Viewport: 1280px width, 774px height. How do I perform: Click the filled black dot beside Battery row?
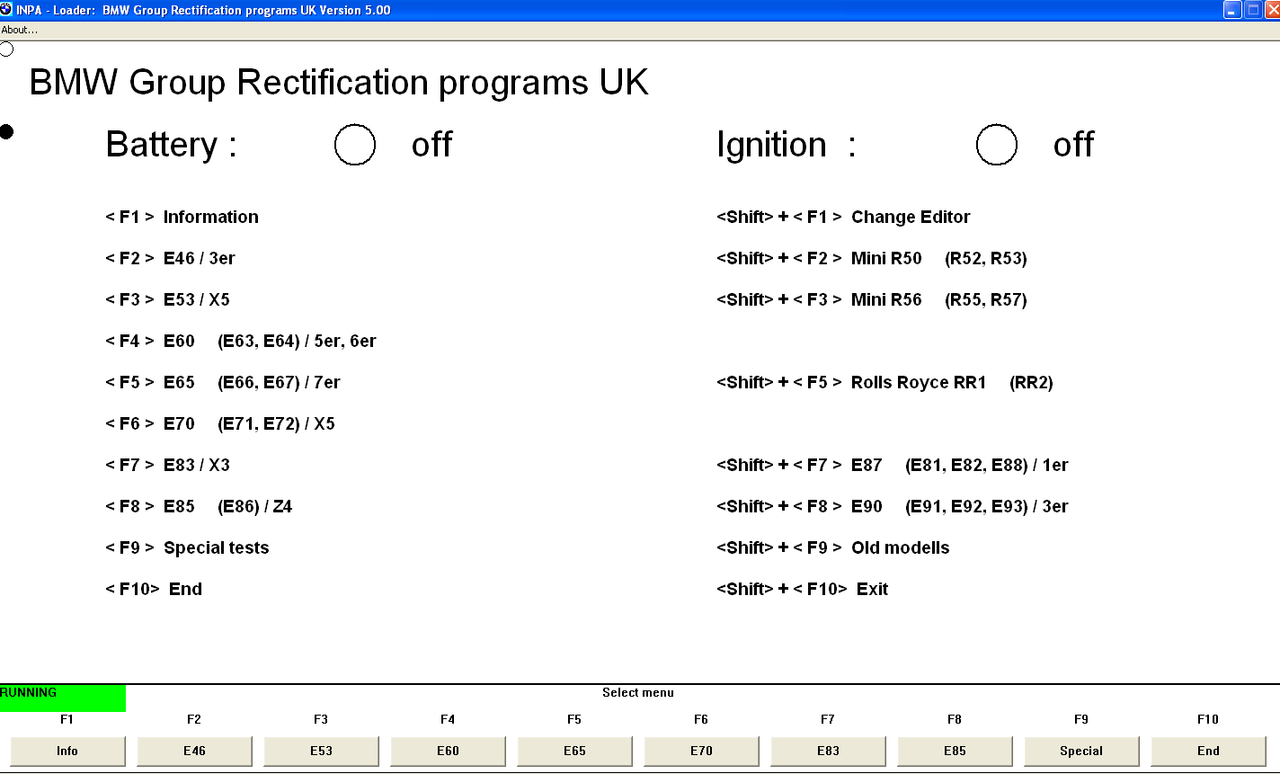[x=6, y=132]
